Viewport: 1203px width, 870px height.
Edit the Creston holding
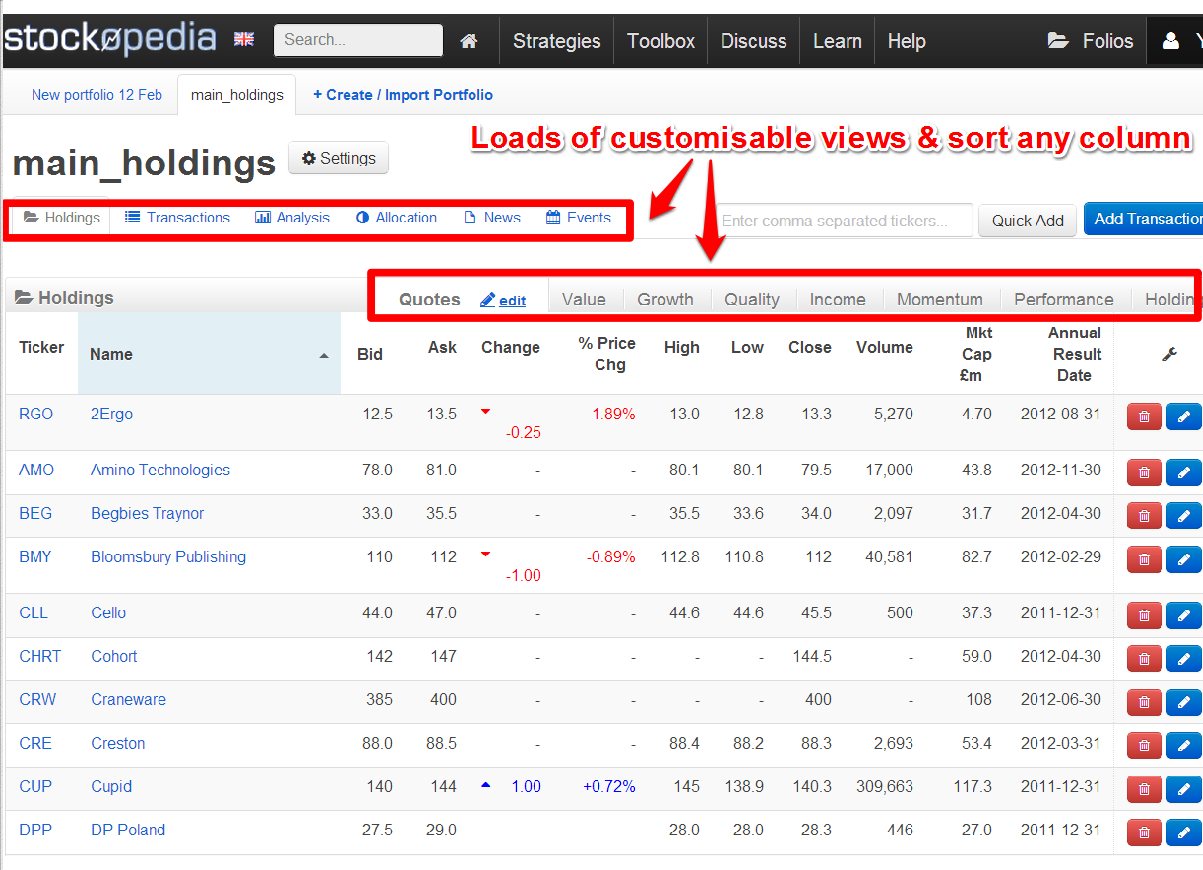pyautogui.click(x=1184, y=745)
